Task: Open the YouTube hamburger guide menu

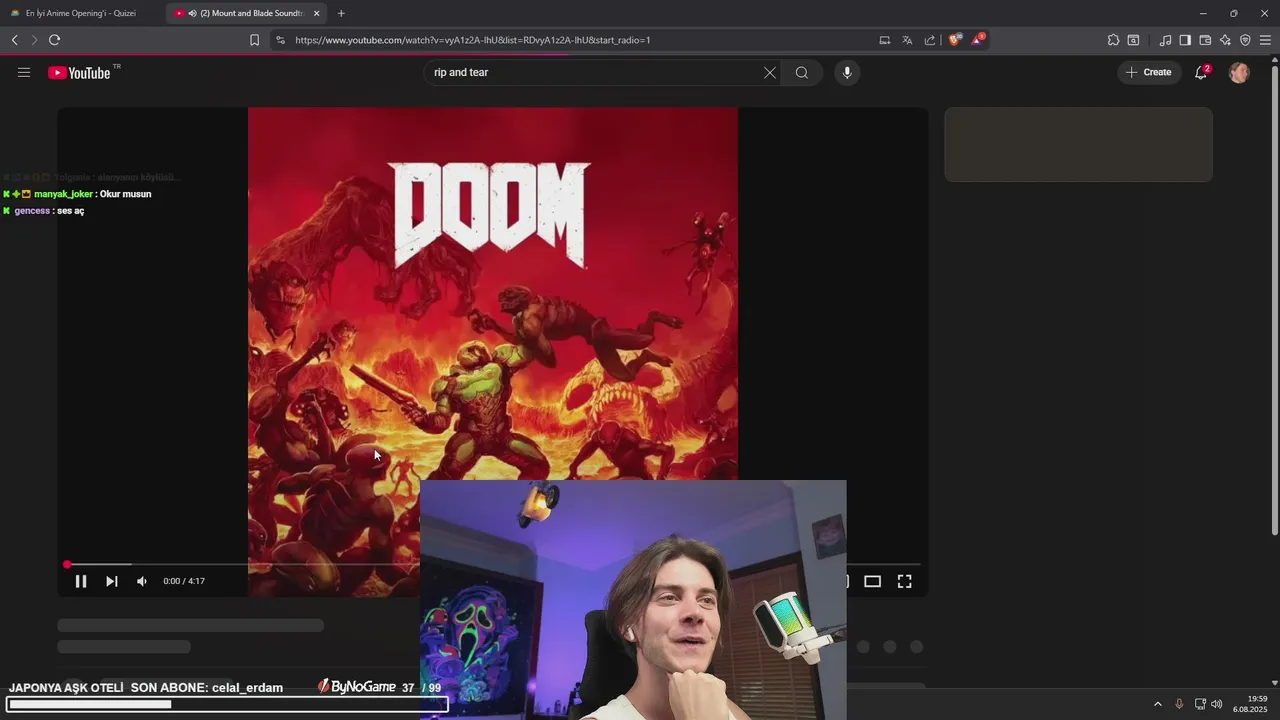Action: 24,72
